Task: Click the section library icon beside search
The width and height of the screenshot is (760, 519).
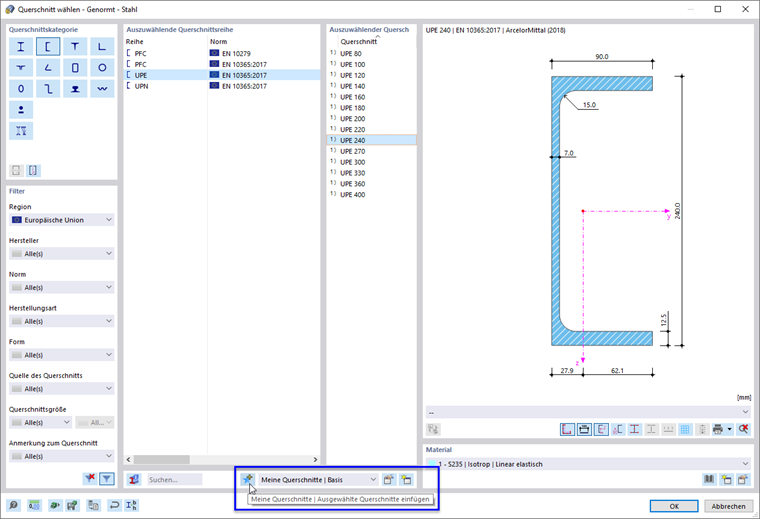Action: pyautogui.click(x=134, y=479)
